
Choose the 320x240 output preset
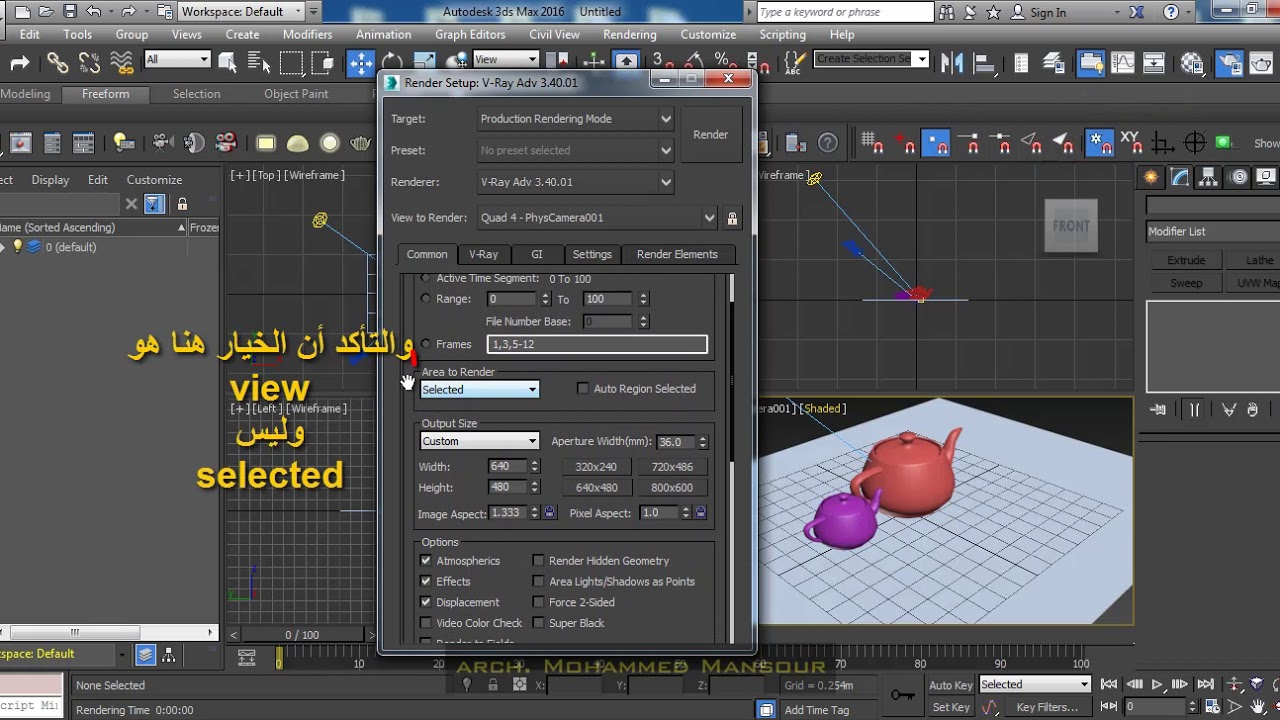[596, 467]
